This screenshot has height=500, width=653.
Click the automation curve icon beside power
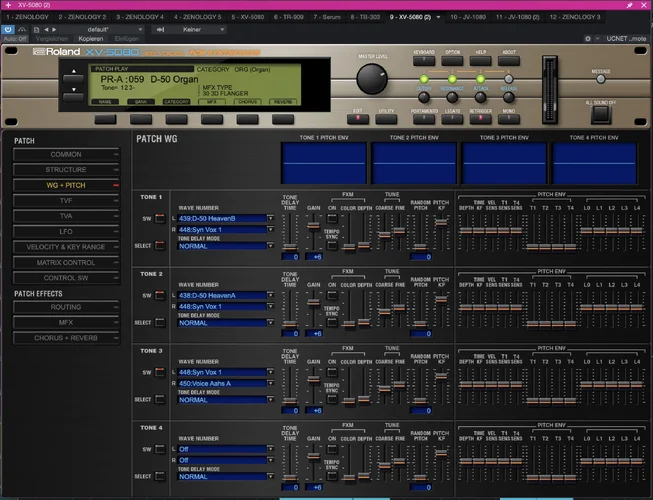click(x=22, y=30)
